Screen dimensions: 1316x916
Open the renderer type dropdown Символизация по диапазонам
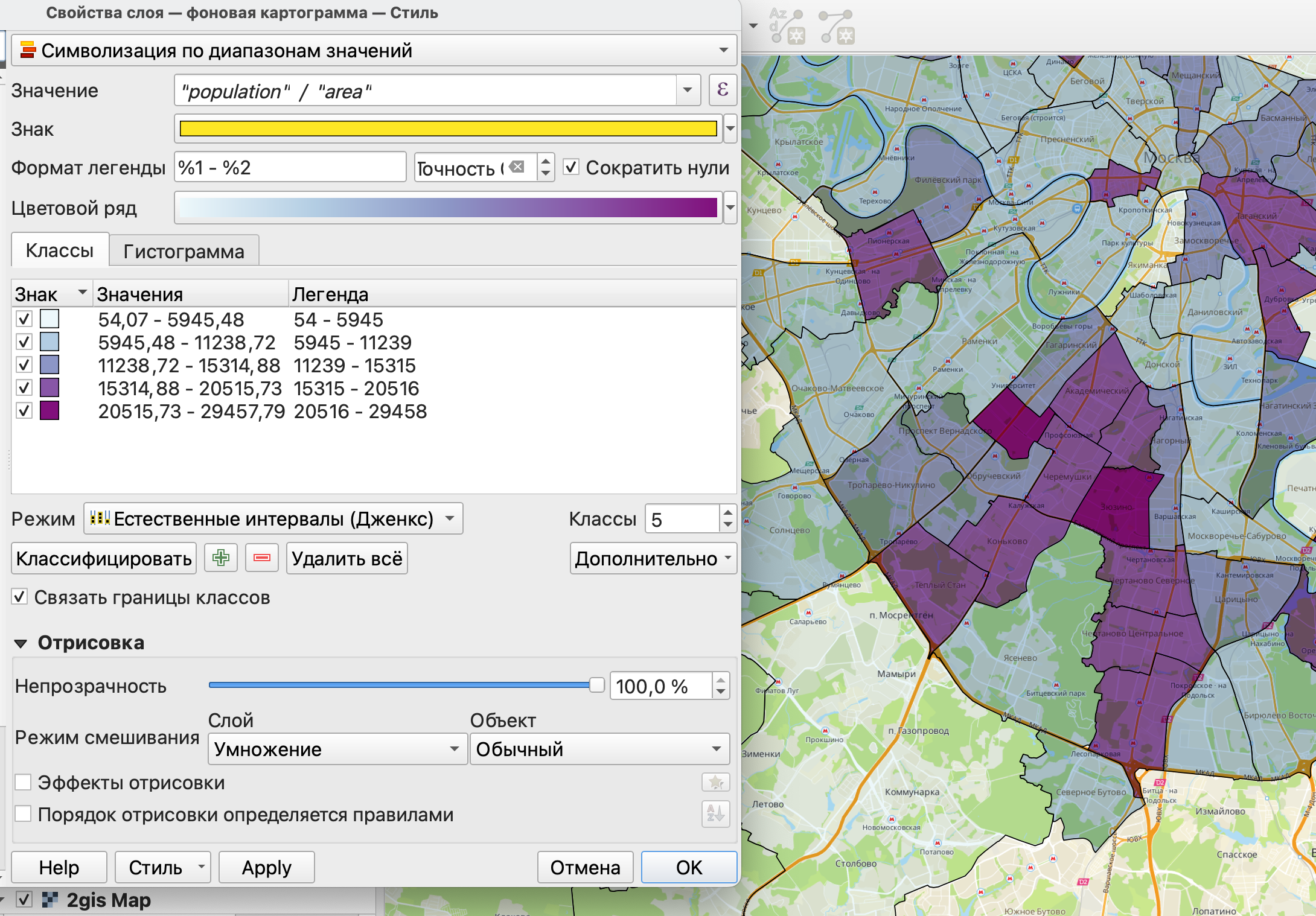(x=374, y=51)
